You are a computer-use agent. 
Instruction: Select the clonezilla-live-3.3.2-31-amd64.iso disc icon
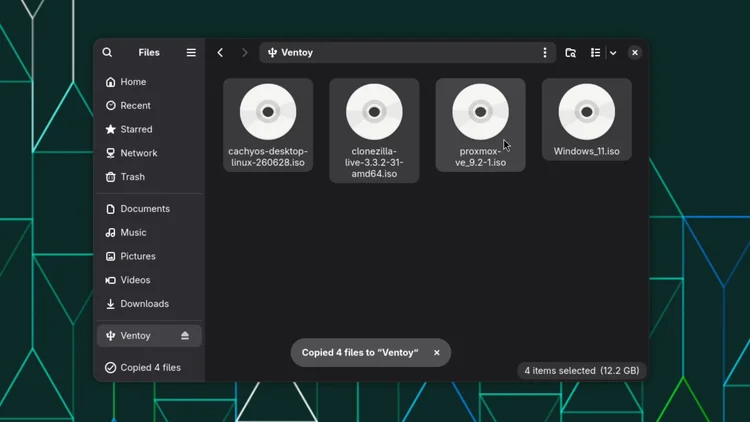(x=374, y=111)
